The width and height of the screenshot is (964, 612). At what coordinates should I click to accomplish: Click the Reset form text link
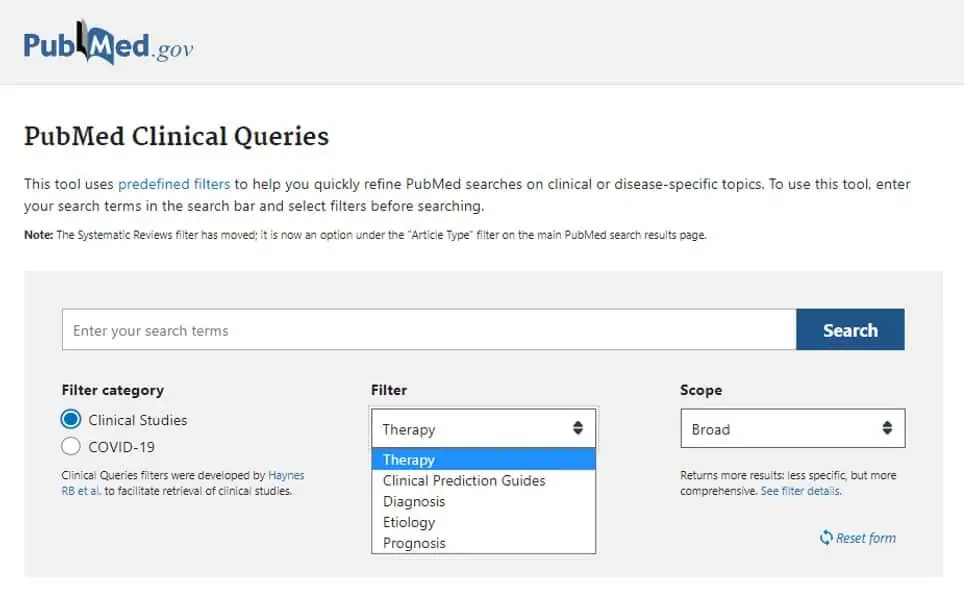pyautogui.click(x=866, y=538)
